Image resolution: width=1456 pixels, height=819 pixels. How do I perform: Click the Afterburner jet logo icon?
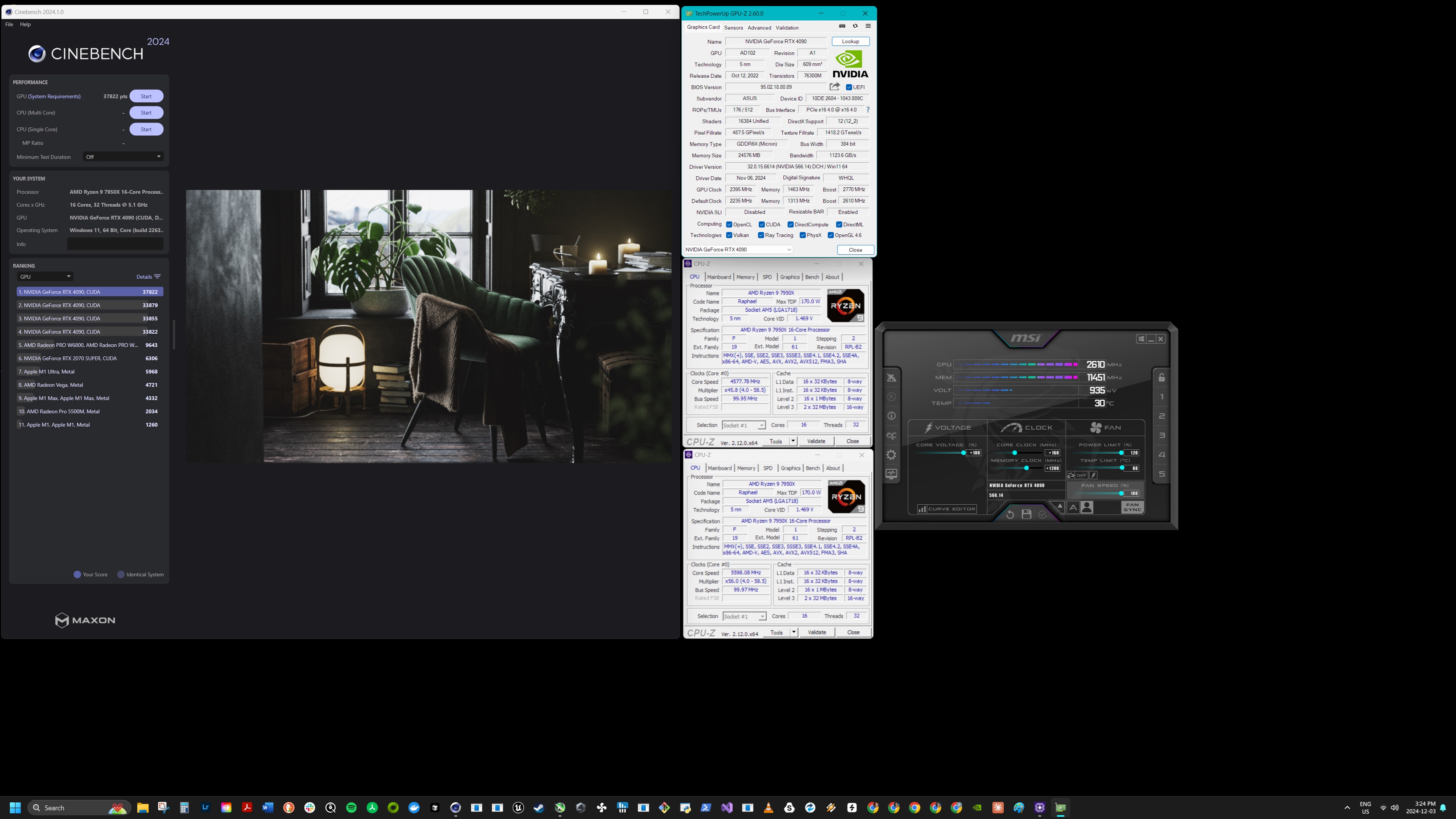coord(891,378)
